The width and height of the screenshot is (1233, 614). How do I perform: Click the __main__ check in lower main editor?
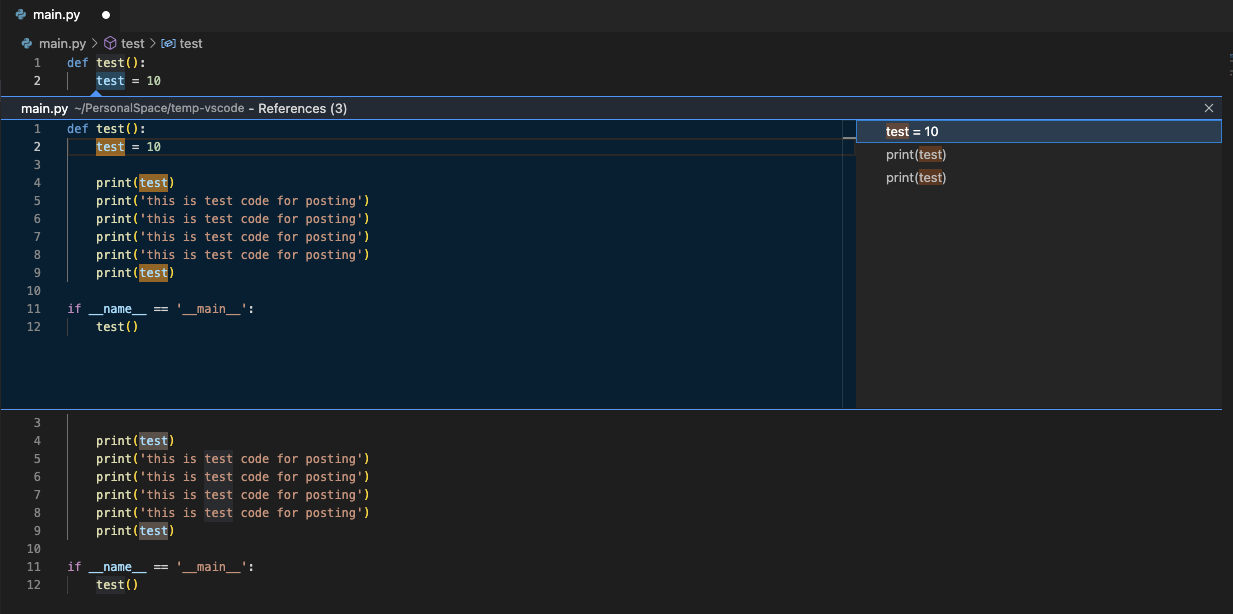(161, 567)
